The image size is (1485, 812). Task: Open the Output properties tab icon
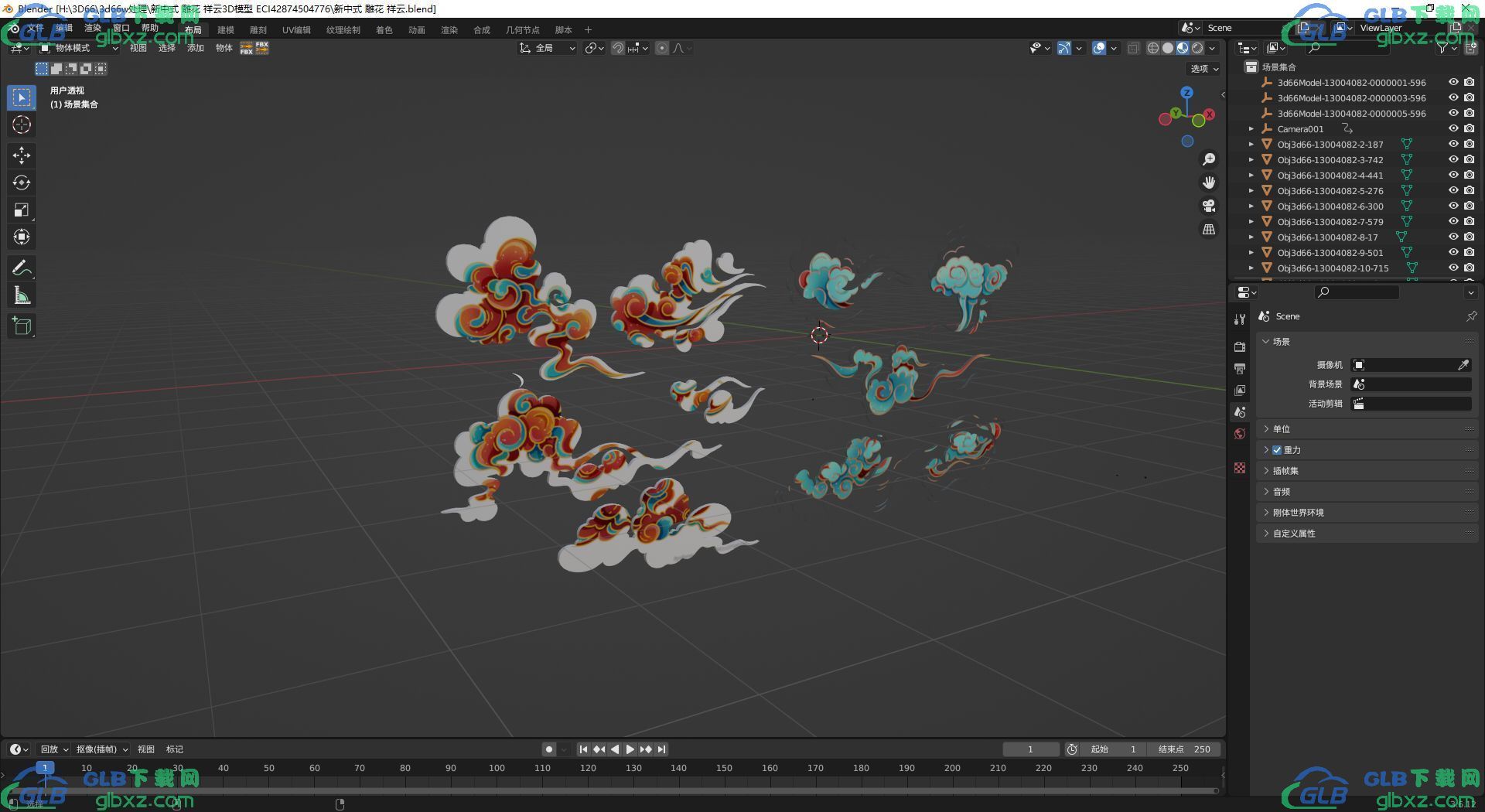click(x=1240, y=368)
